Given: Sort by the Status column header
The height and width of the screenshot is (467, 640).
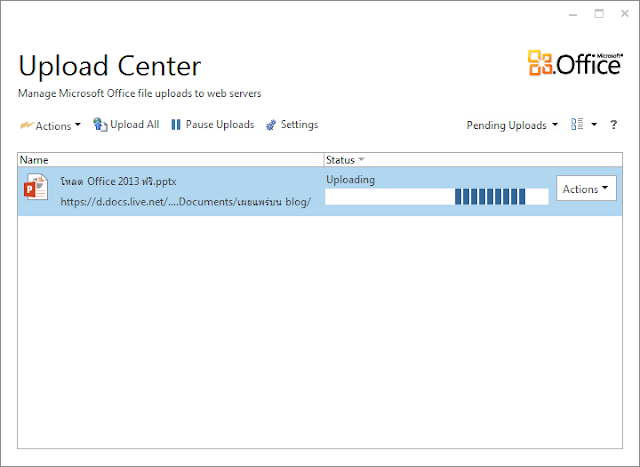Looking at the screenshot, I should 473,160.
